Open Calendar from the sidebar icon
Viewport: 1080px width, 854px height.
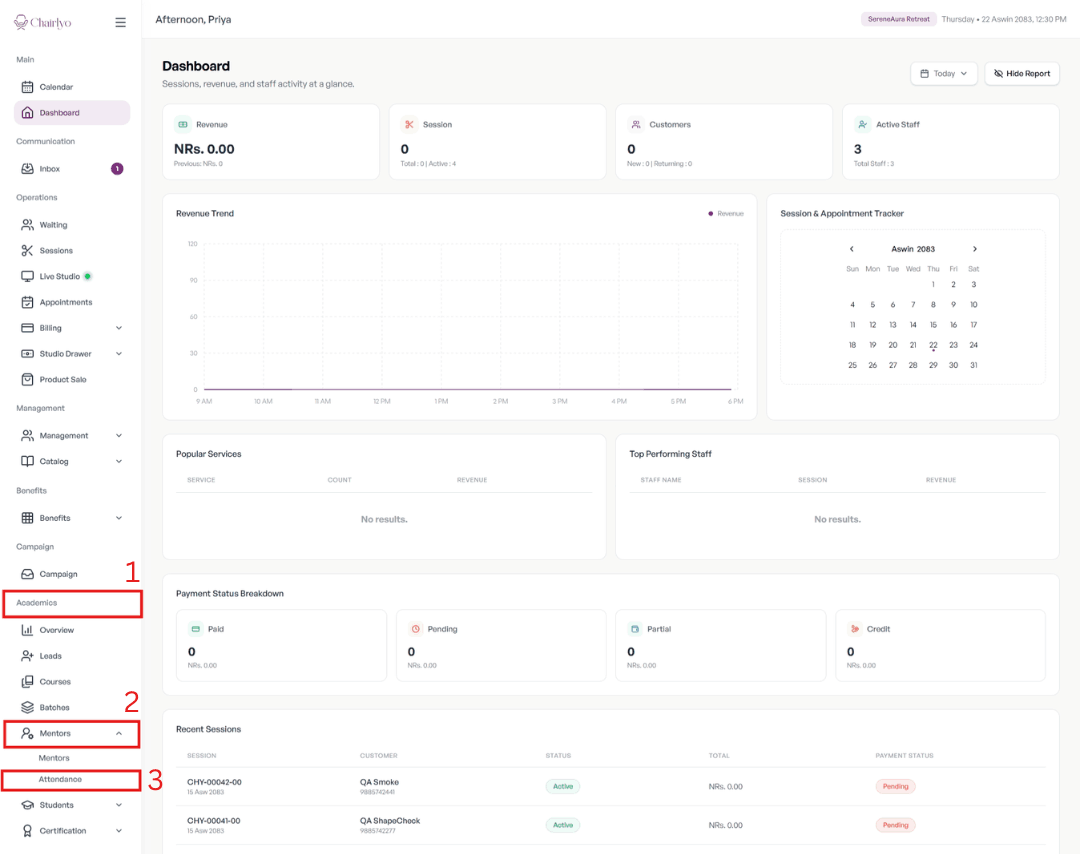[x=28, y=87]
